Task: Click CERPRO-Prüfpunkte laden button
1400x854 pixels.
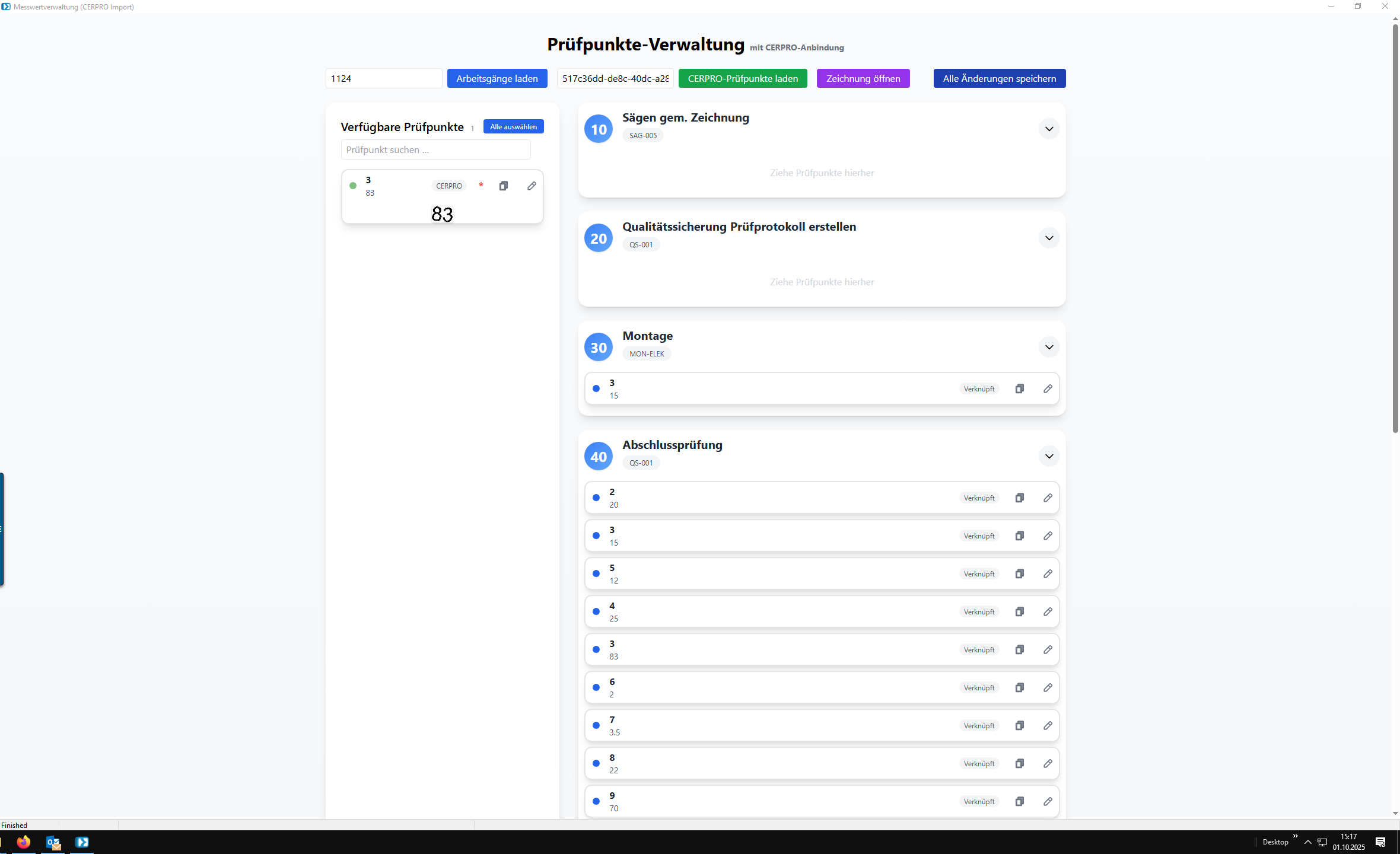Action: [x=742, y=78]
